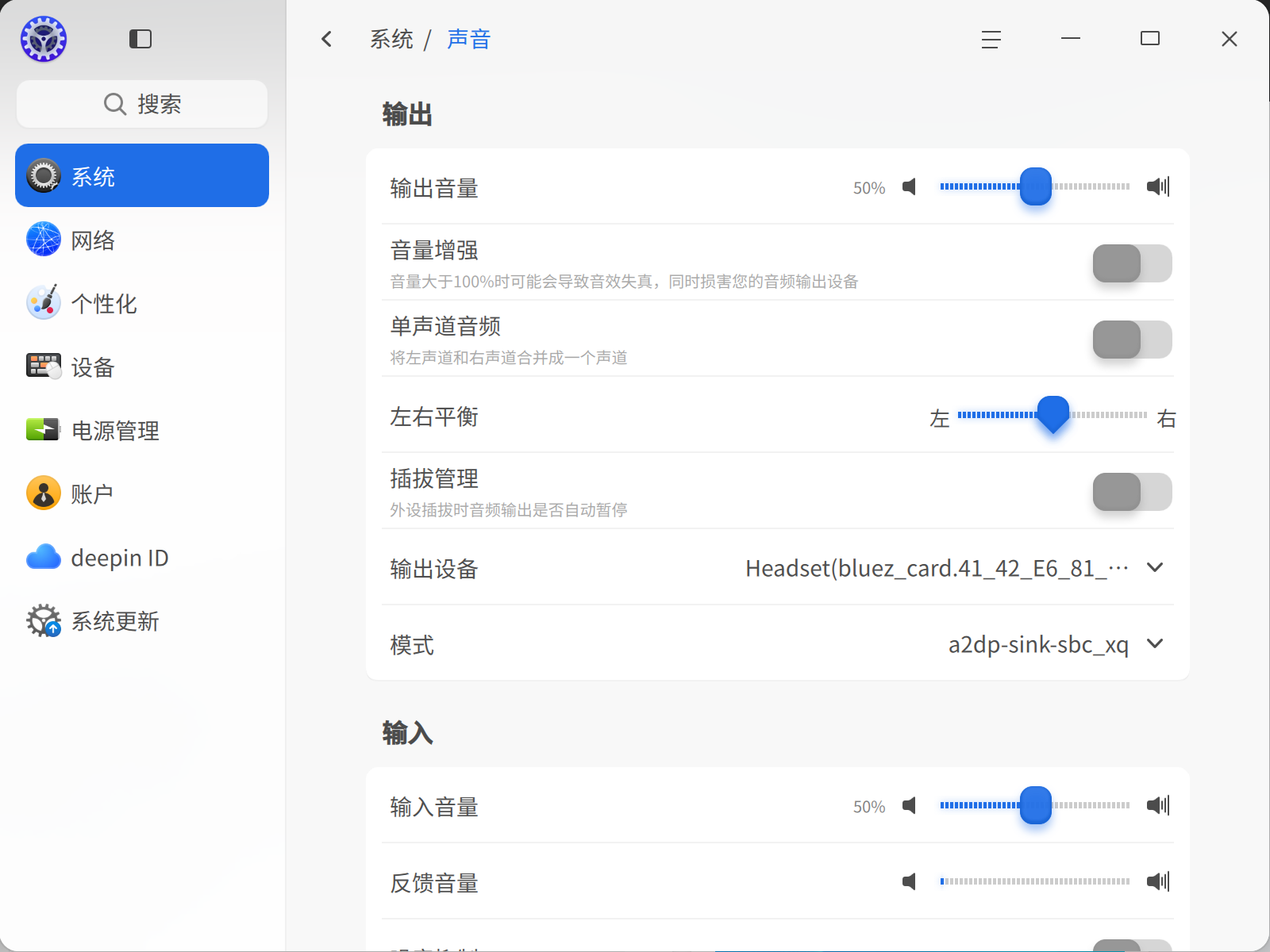
Task: Click the 搜索 search input field
Action: (142, 104)
